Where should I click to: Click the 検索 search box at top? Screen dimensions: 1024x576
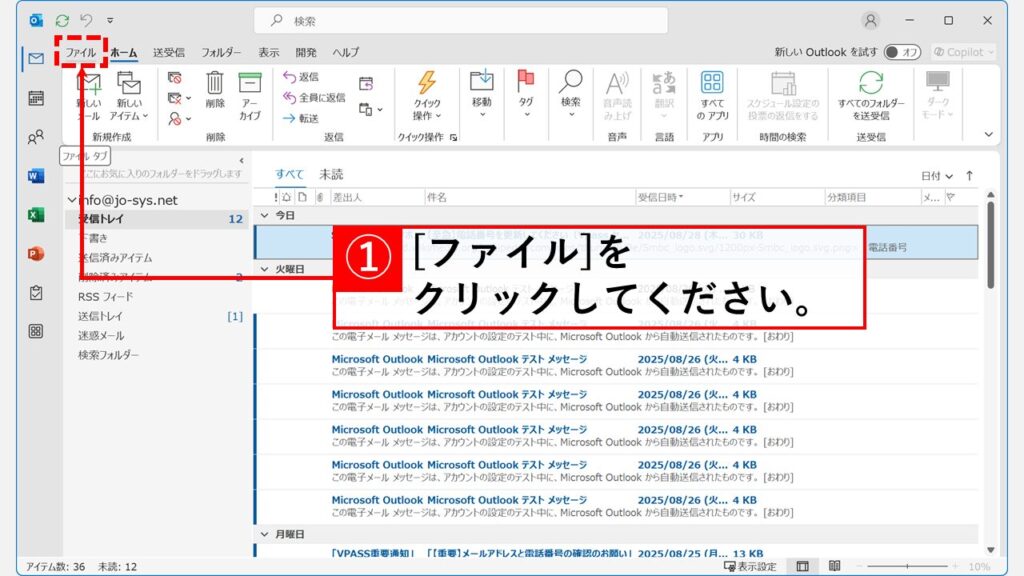(461, 21)
